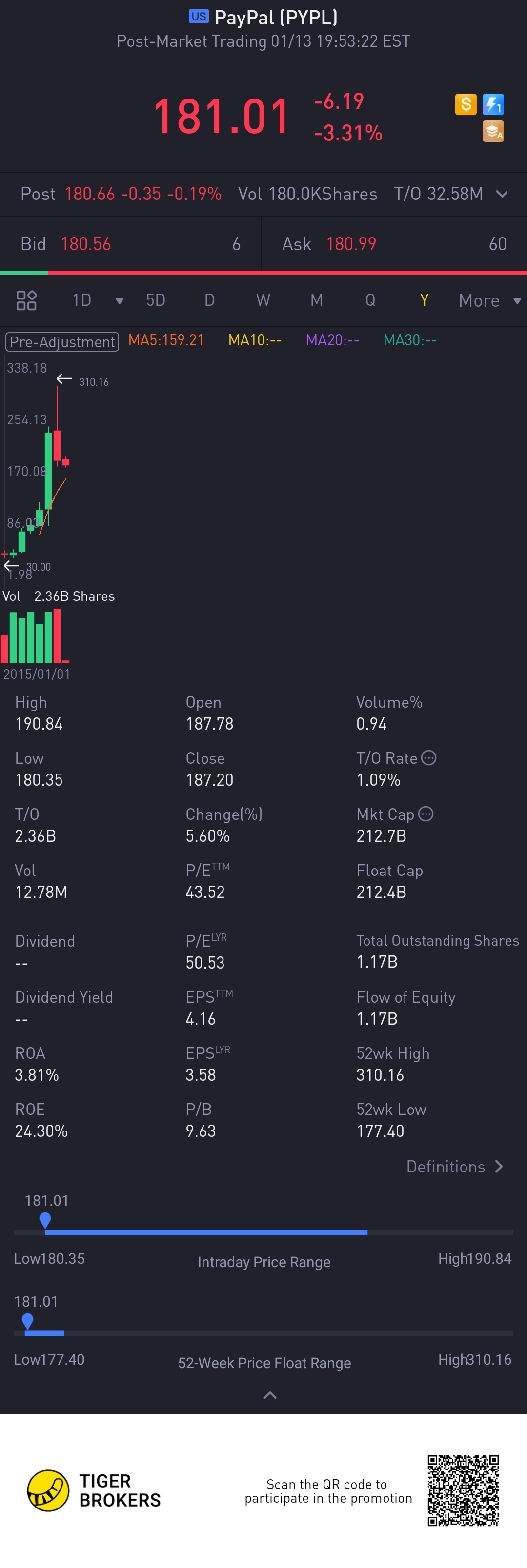Tap the blue lightning bolt icon

tap(493, 104)
